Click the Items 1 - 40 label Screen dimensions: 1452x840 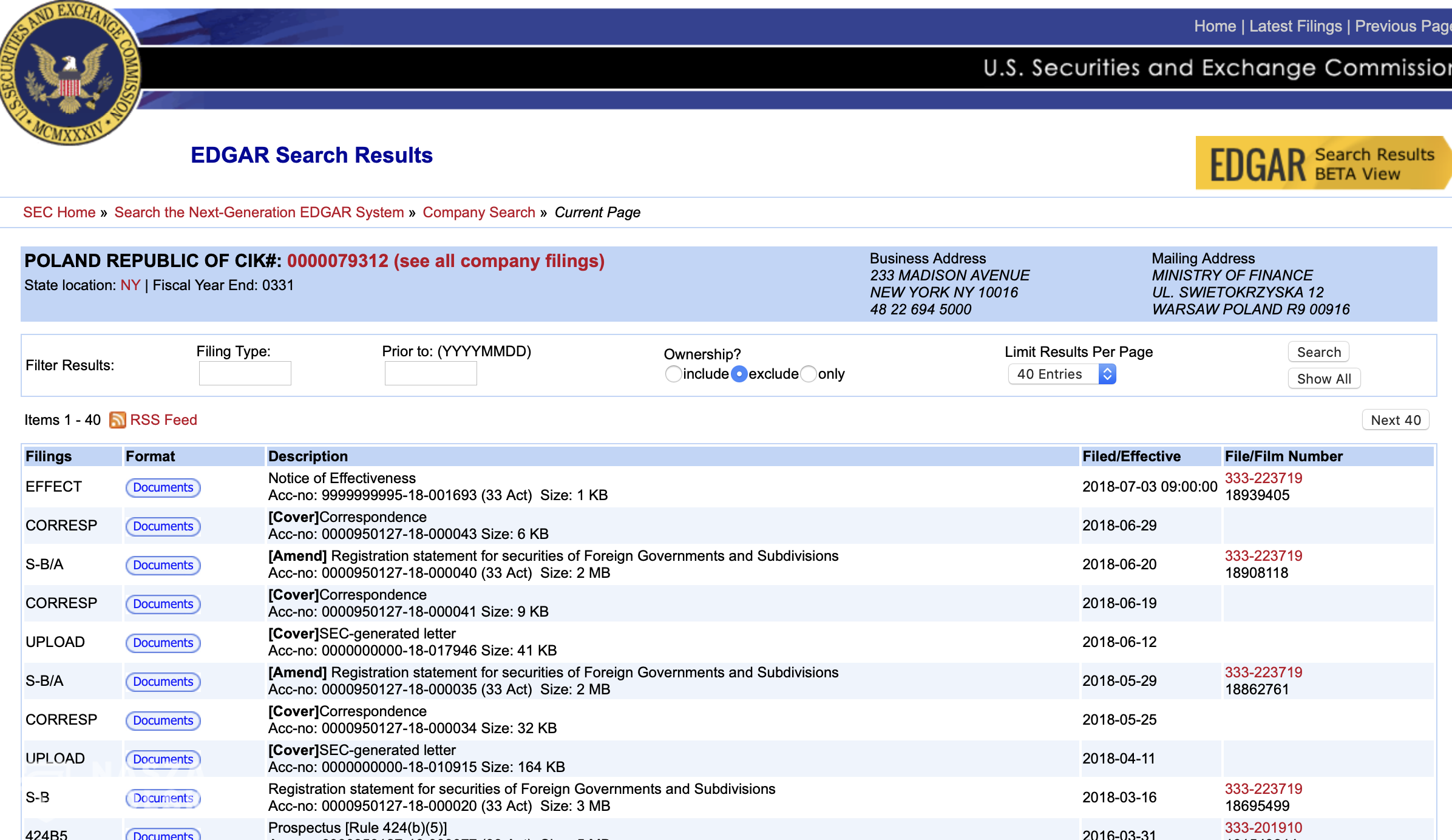click(x=63, y=420)
